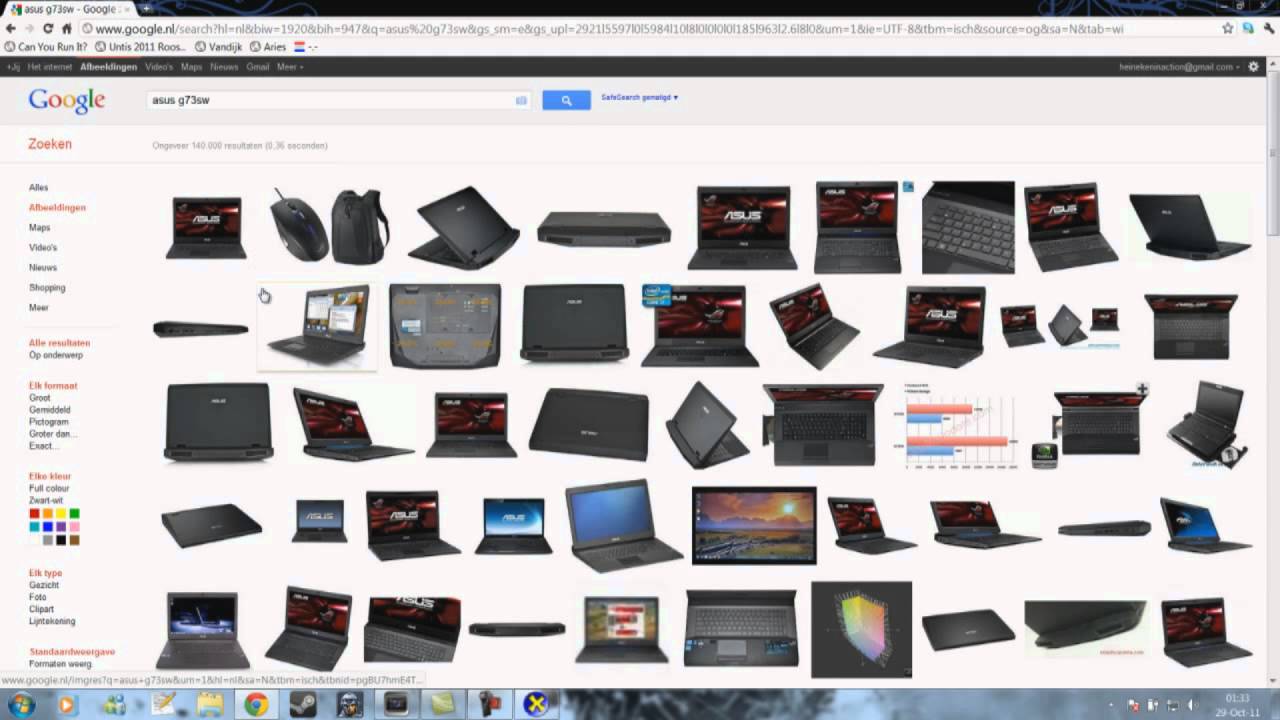Click the Google logo
The height and width of the screenshot is (720, 1280).
tap(67, 100)
